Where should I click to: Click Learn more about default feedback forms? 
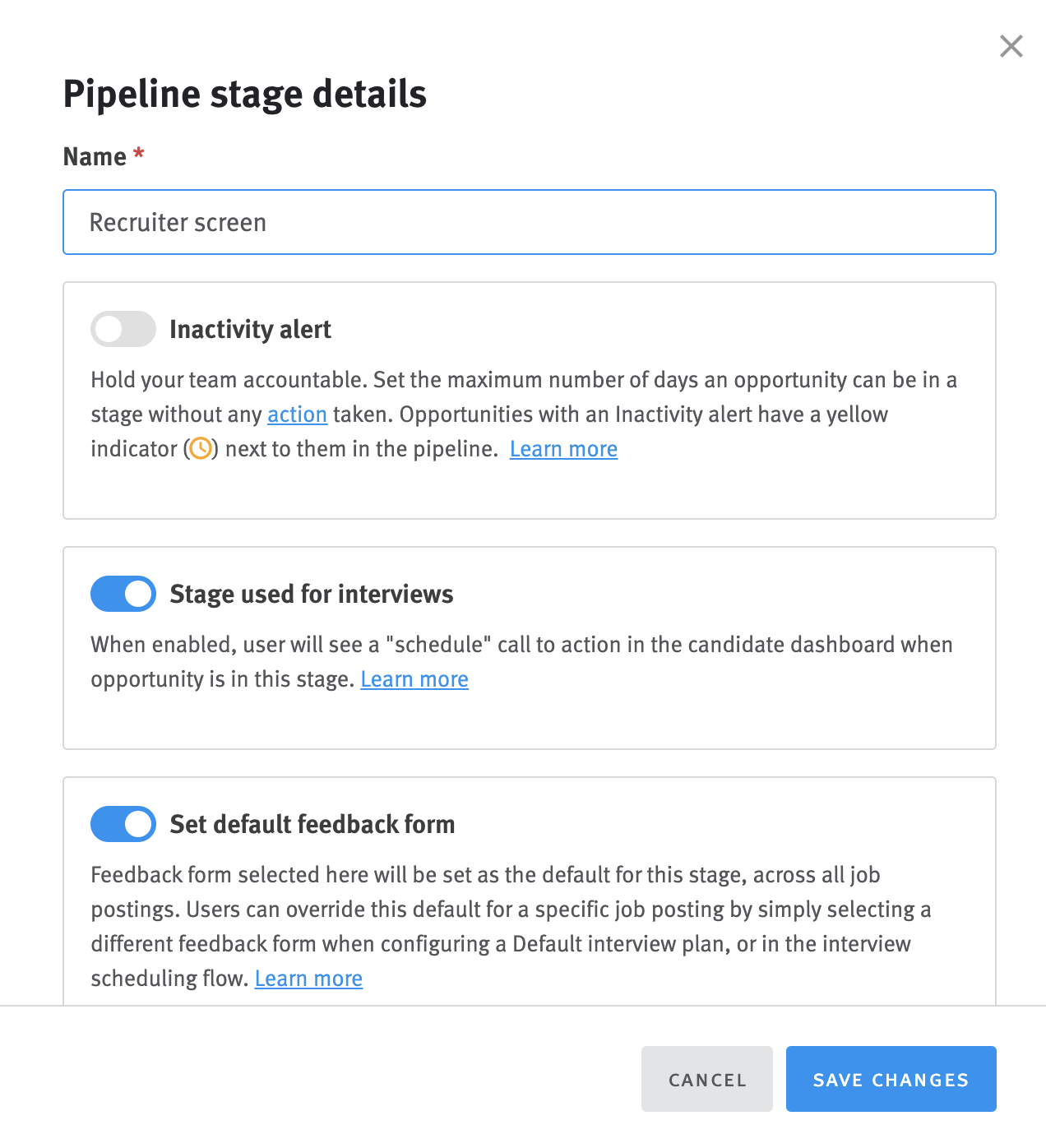tap(308, 979)
